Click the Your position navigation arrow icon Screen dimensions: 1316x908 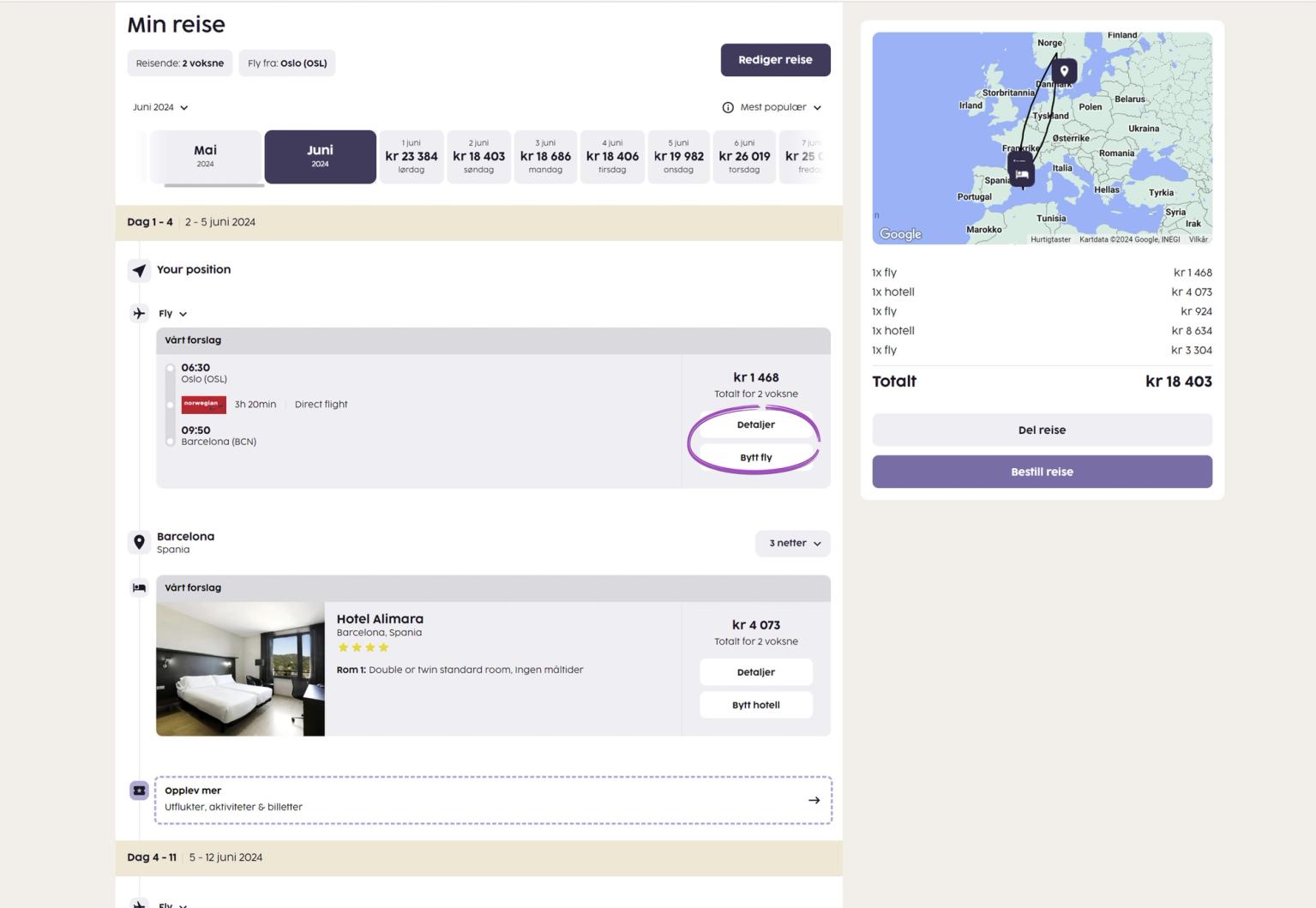point(139,270)
